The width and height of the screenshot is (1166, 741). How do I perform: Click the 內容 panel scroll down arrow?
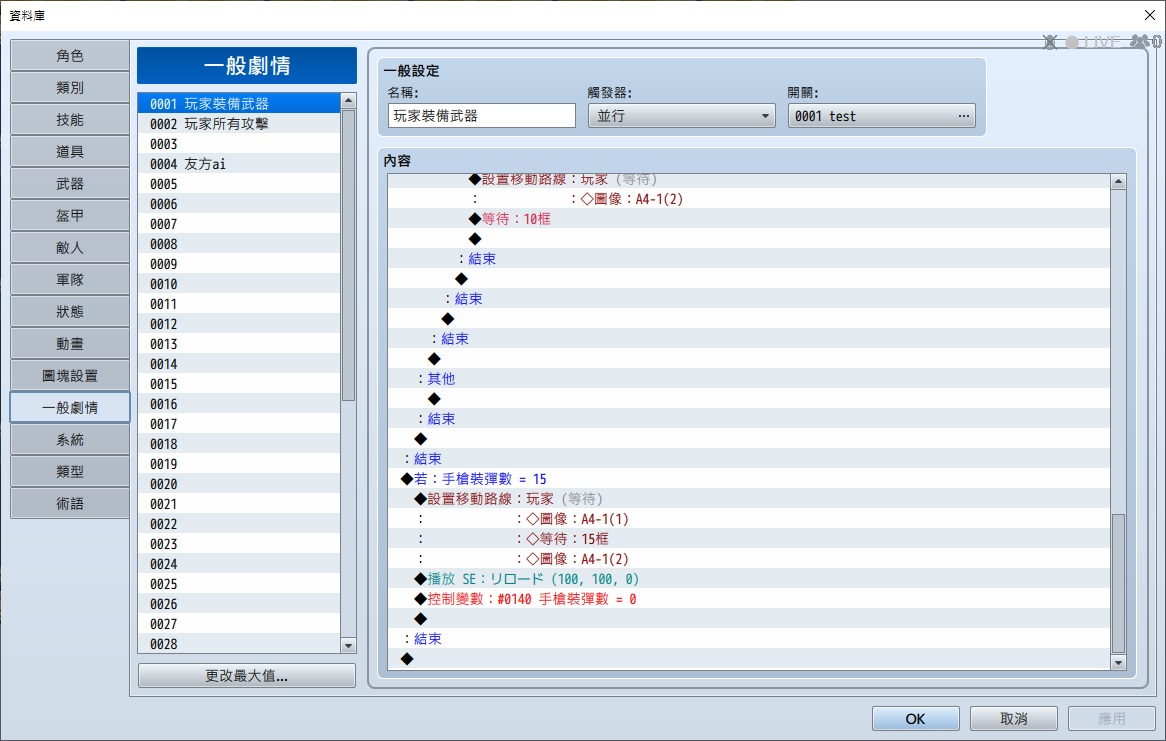(1118, 662)
